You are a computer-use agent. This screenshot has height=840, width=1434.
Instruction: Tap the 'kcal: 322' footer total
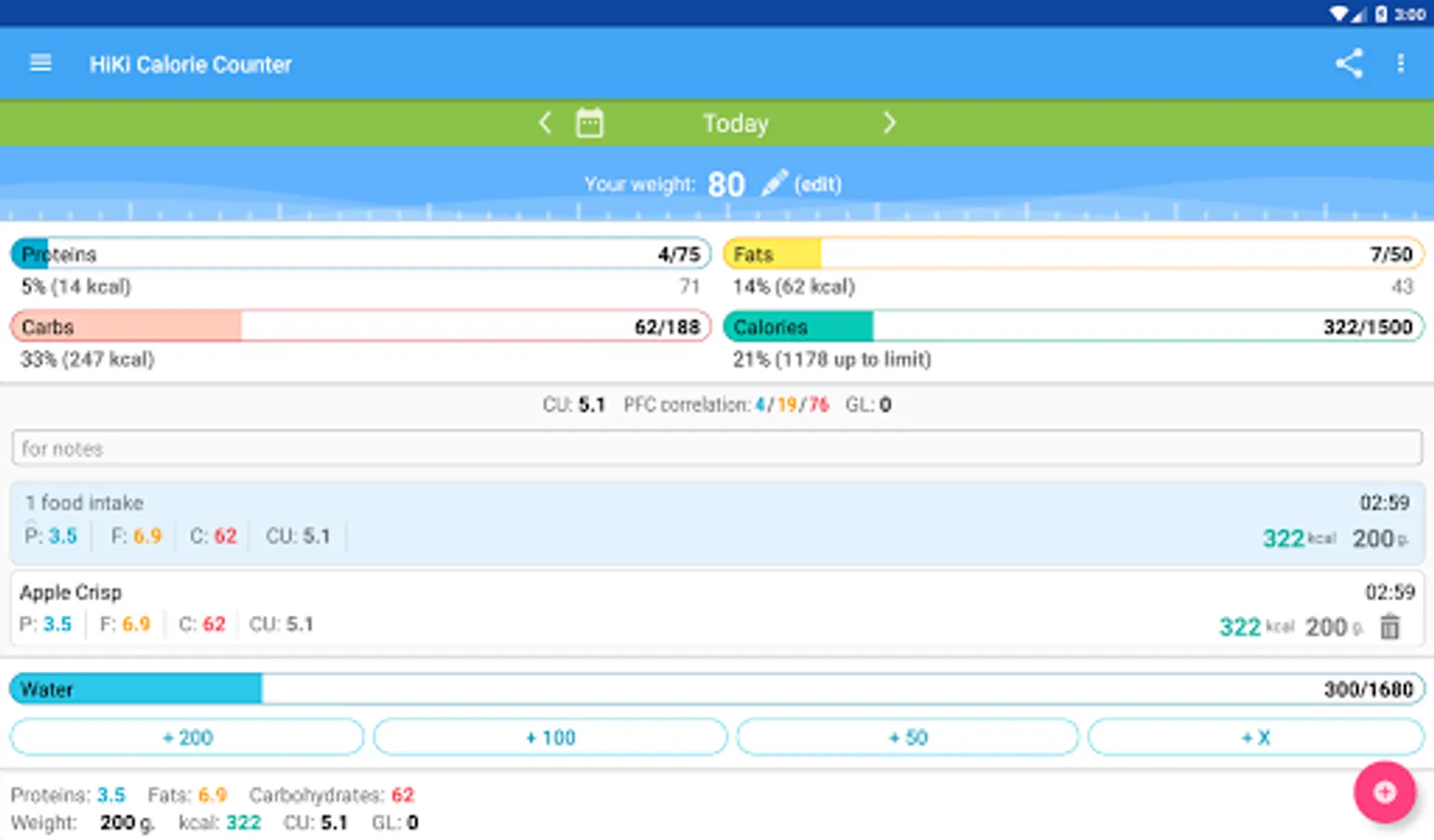click(219, 823)
